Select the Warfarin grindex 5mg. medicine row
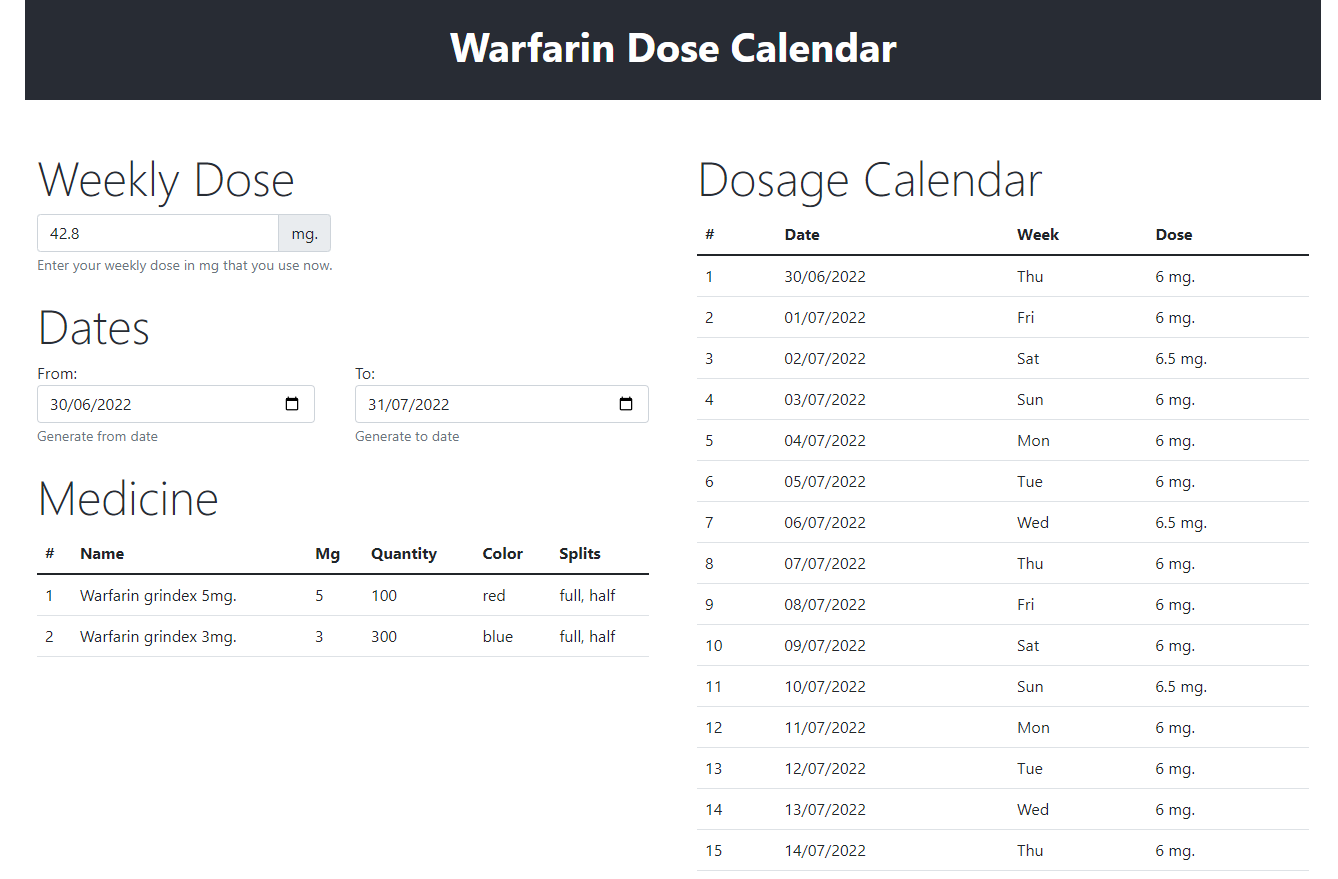This screenshot has height=879, width=1338. pos(158,596)
